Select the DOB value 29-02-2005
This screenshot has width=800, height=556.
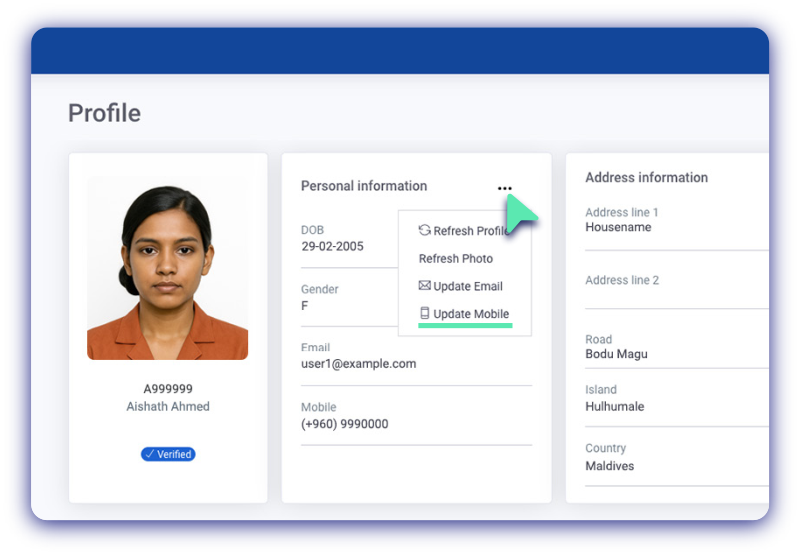(332, 246)
